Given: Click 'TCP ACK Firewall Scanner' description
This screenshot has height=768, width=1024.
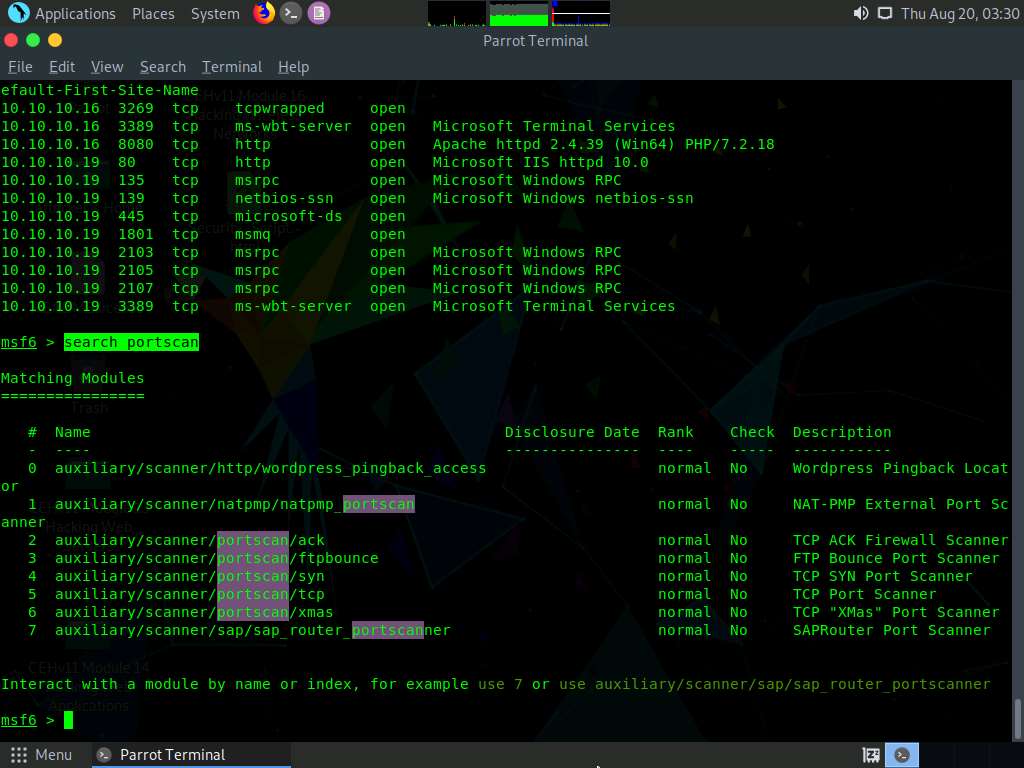Looking at the screenshot, I should [x=901, y=540].
